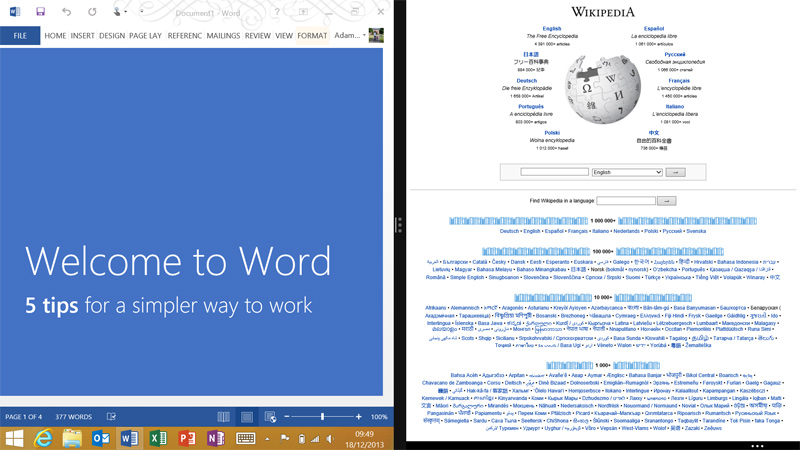This screenshot has width=800, height=450.
Task: Switch to the HOME ribbon tab
Action: tap(55, 36)
